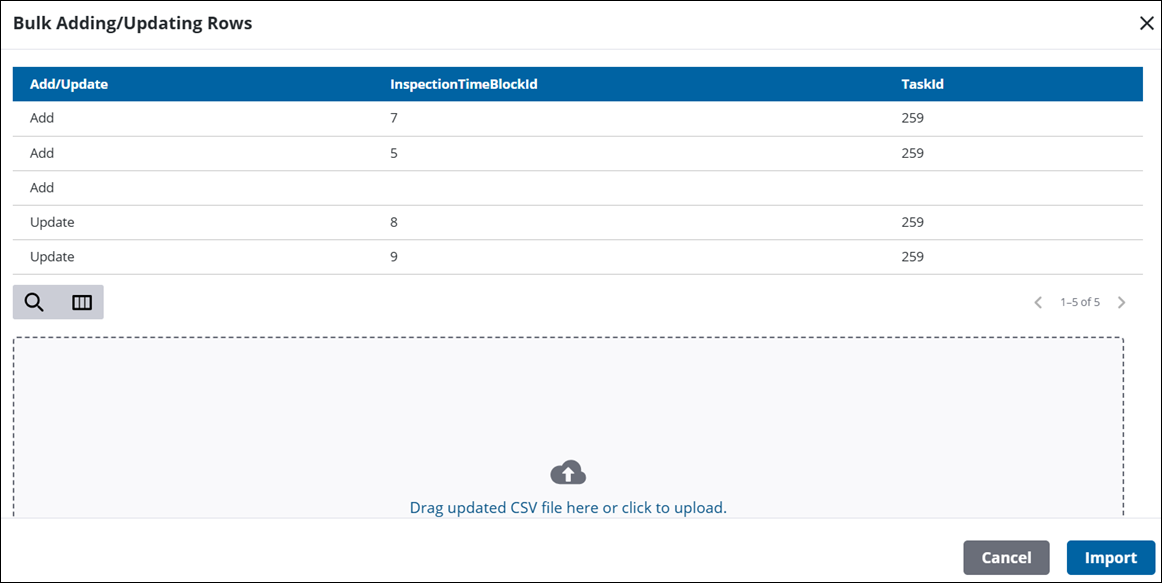The width and height of the screenshot is (1162, 583).
Task: Click the search magnifier icon
Action: pos(35,302)
